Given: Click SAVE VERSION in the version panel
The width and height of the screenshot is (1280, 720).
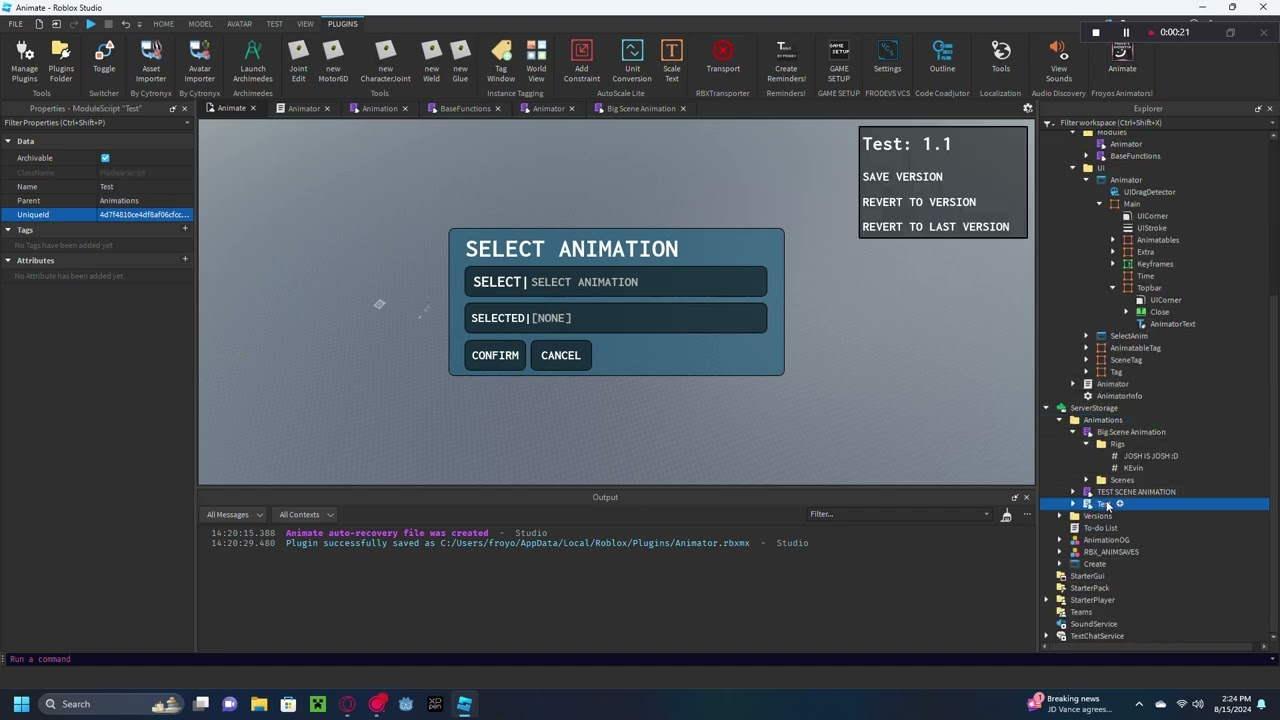Looking at the screenshot, I should tap(902, 177).
